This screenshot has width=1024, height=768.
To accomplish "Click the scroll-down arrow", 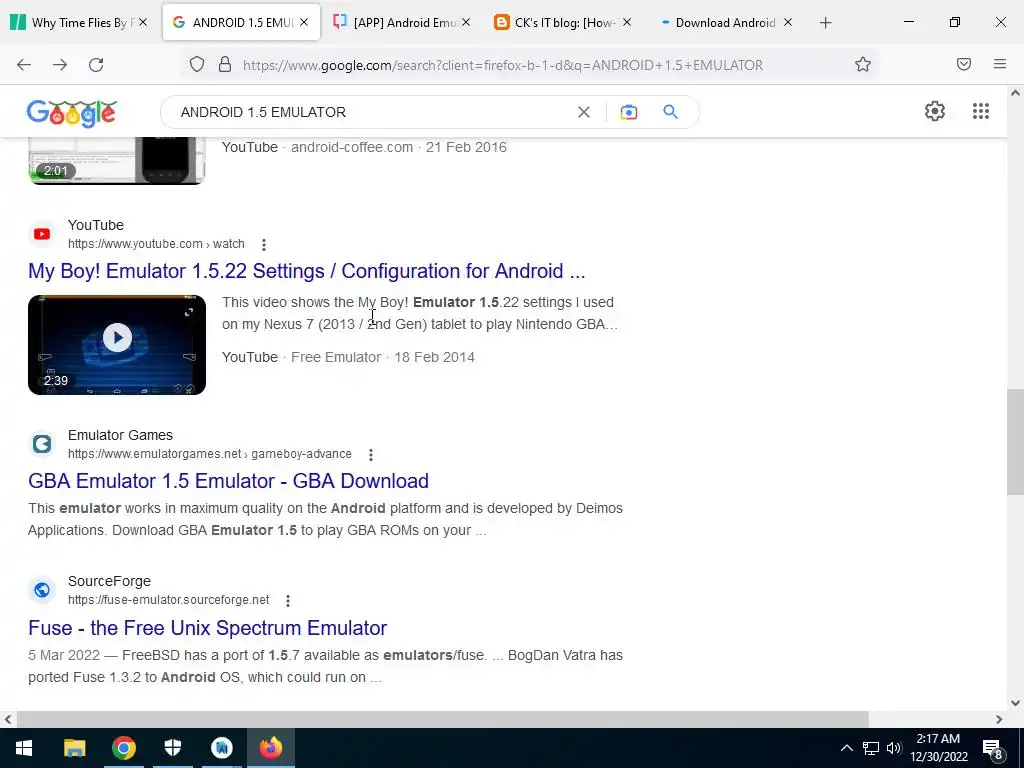I will pos(1015,703).
